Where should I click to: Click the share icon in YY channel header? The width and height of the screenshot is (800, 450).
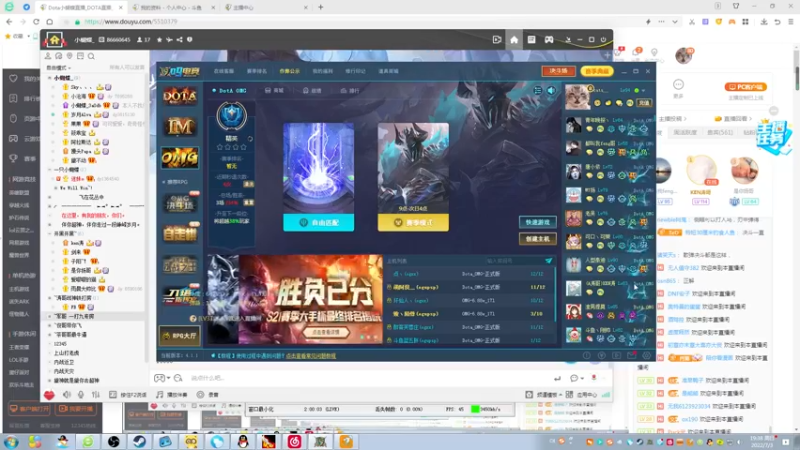coord(179,40)
